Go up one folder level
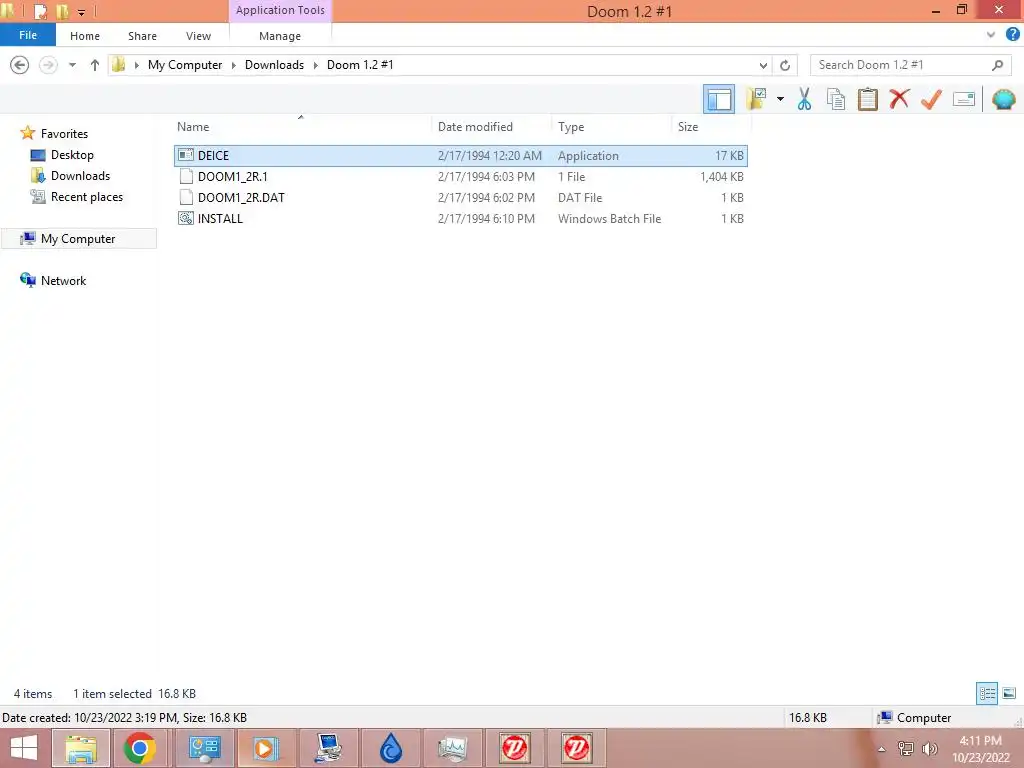The width and height of the screenshot is (1024, 768). [95, 65]
